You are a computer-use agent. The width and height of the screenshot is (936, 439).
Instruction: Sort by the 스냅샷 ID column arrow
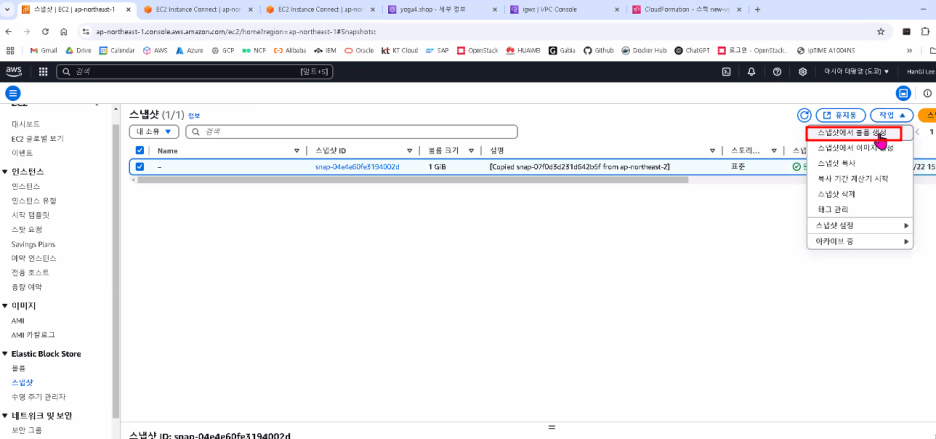pyautogui.click(x=410, y=151)
